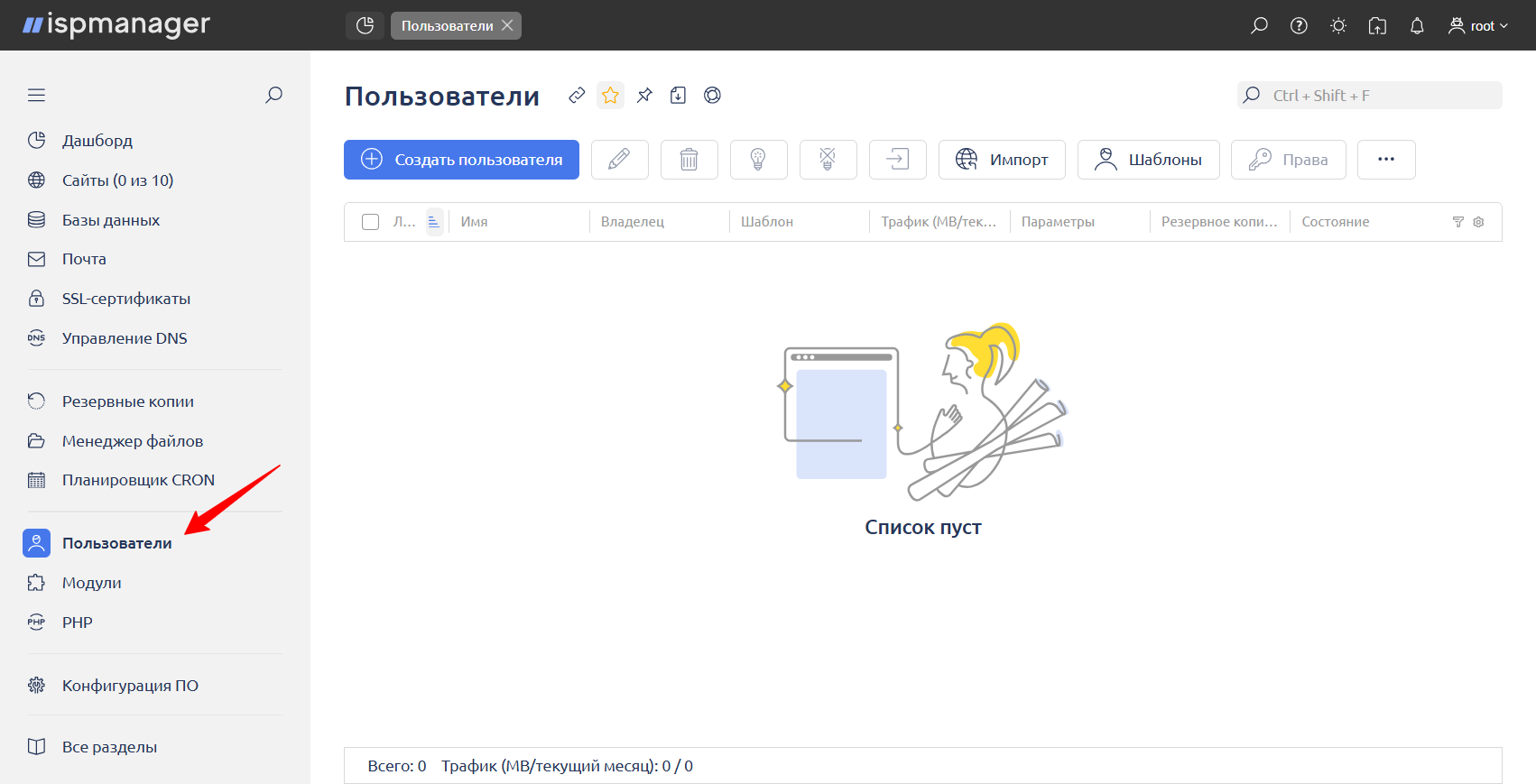Image resolution: width=1536 pixels, height=784 pixels.
Task: Open the root user dropdown menu
Action: point(1478,26)
